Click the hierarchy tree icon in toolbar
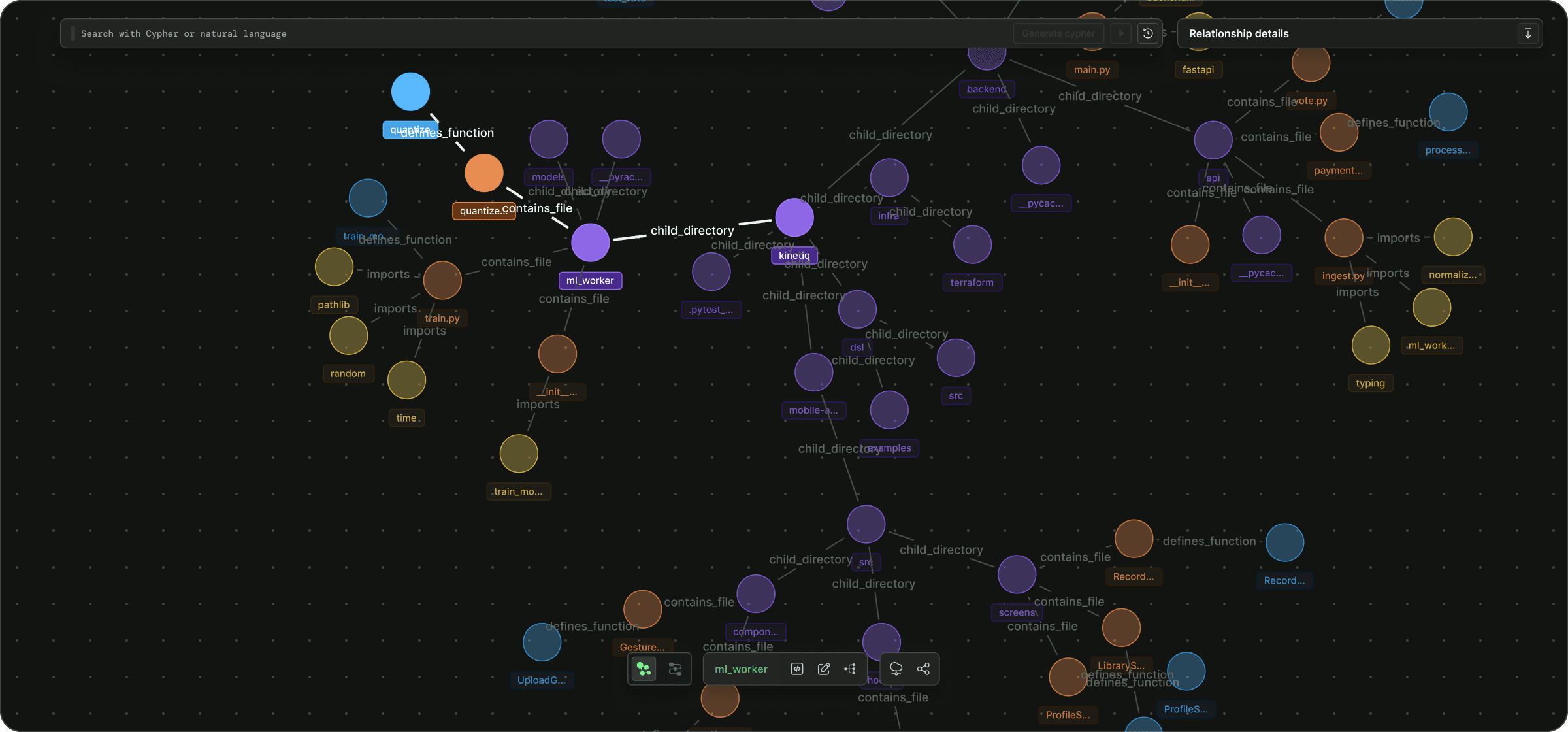Viewport: 1568px width, 732px height. pos(850,669)
